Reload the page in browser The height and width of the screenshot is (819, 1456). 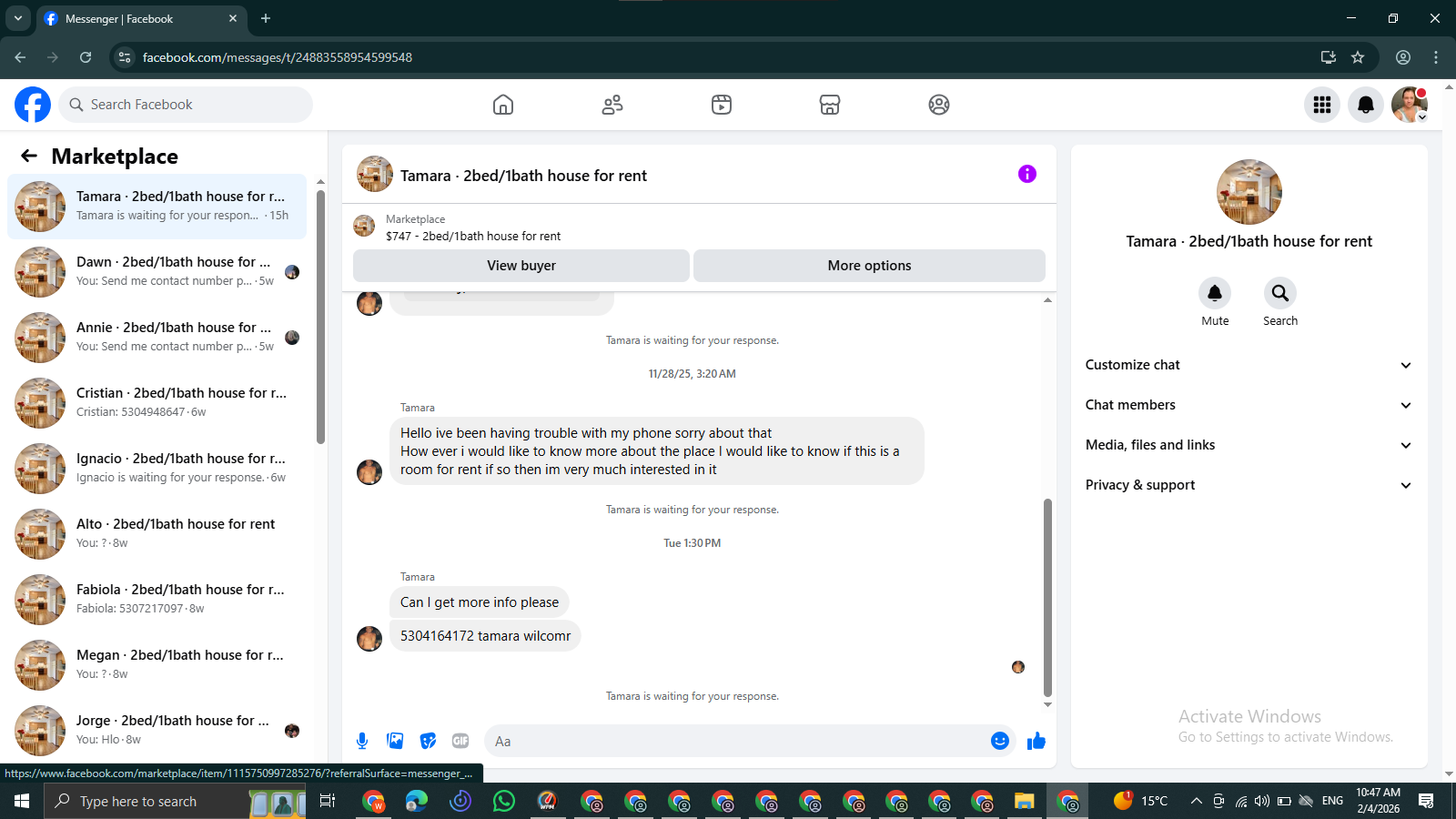[86, 57]
